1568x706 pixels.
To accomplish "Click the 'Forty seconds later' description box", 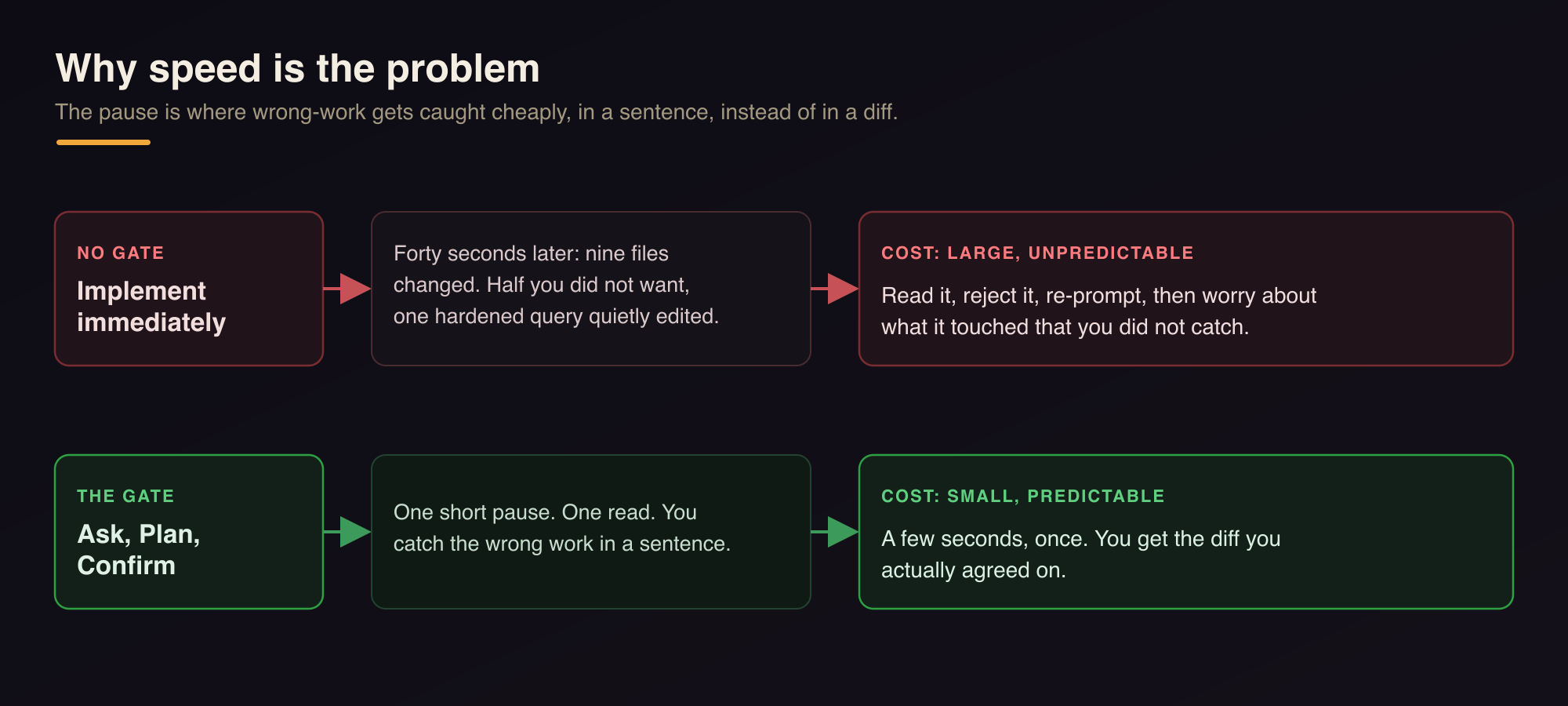I will point(591,289).
